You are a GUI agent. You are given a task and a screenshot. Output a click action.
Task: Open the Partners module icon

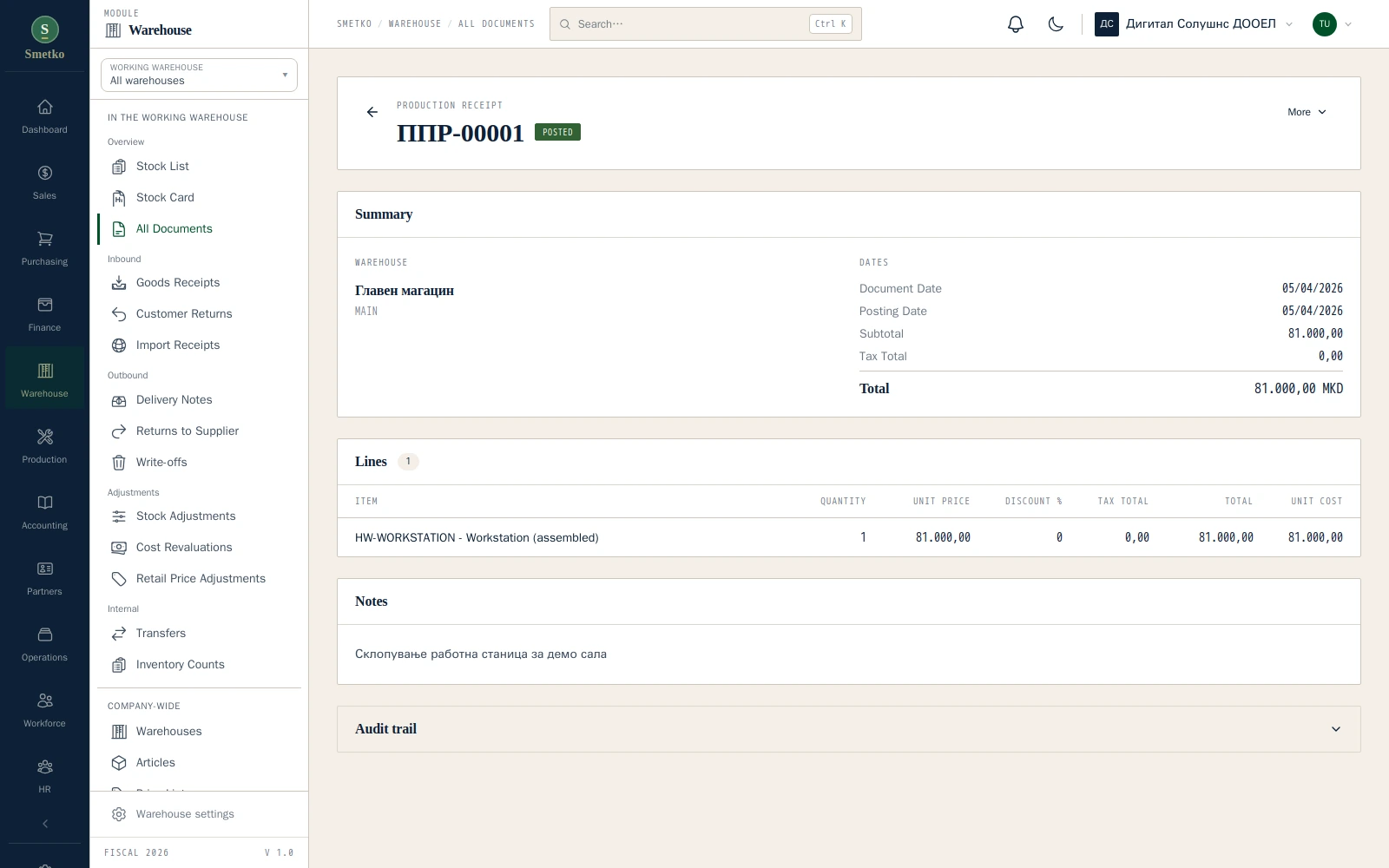pyautogui.click(x=45, y=569)
